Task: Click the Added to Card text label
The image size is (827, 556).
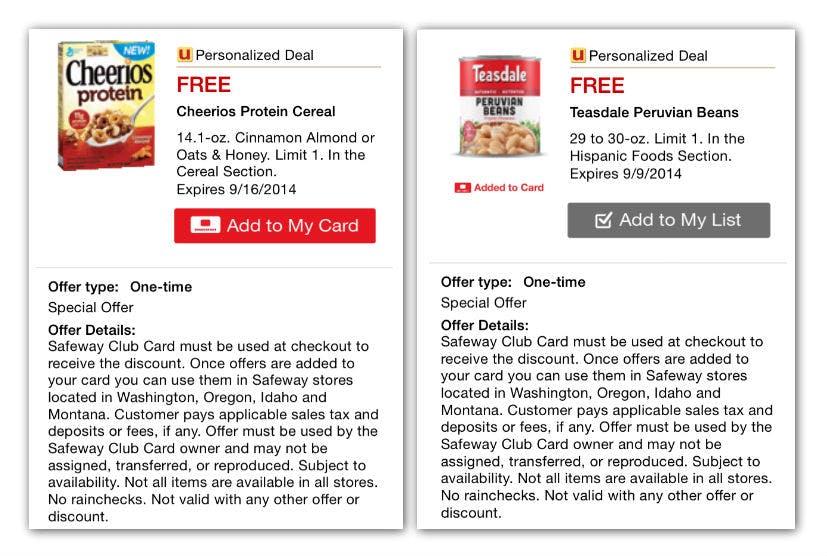Action: pyautogui.click(x=509, y=188)
